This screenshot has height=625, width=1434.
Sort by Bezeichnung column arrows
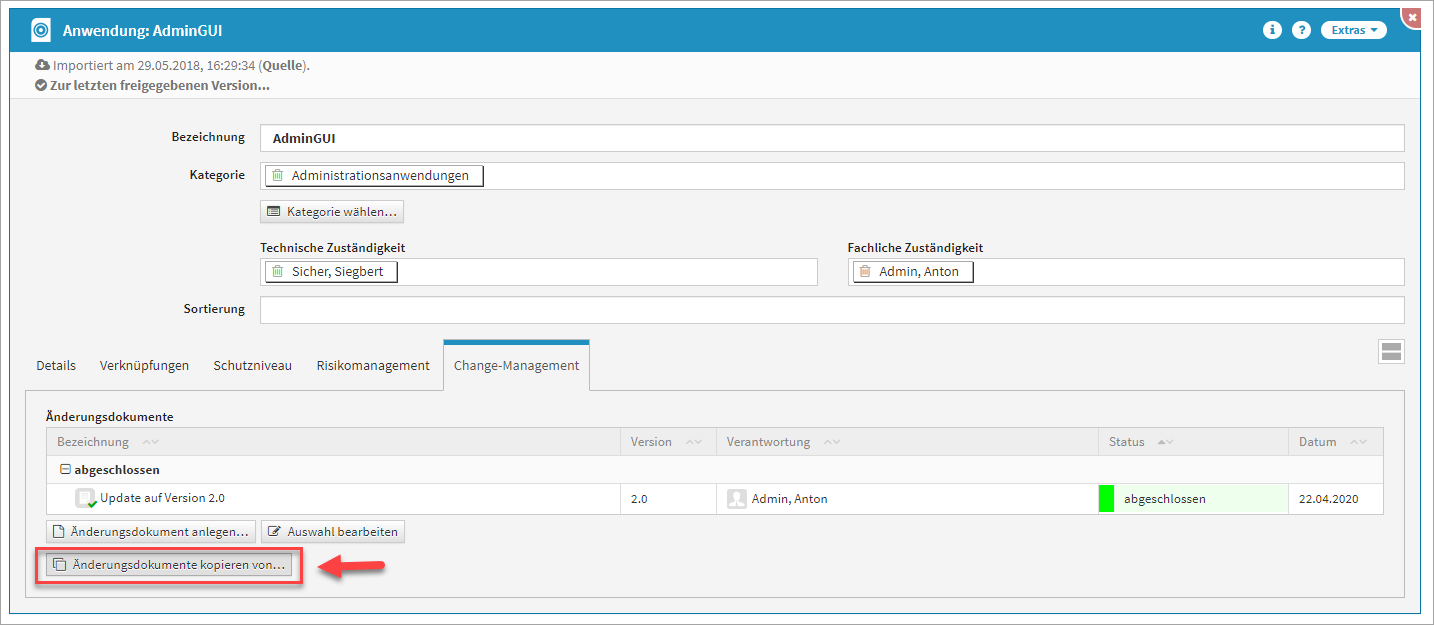(150, 442)
